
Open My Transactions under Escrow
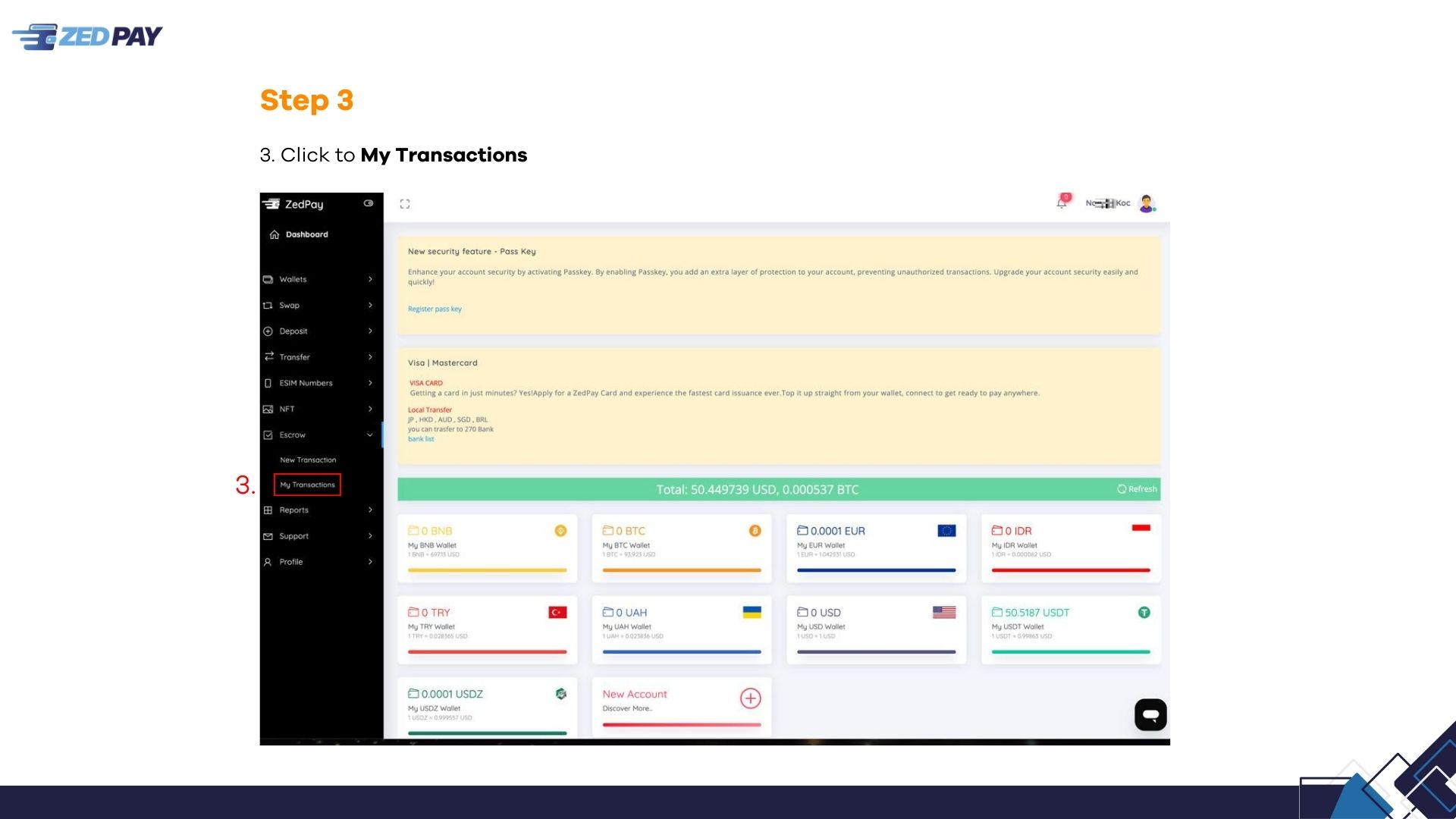(x=307, y=485)
